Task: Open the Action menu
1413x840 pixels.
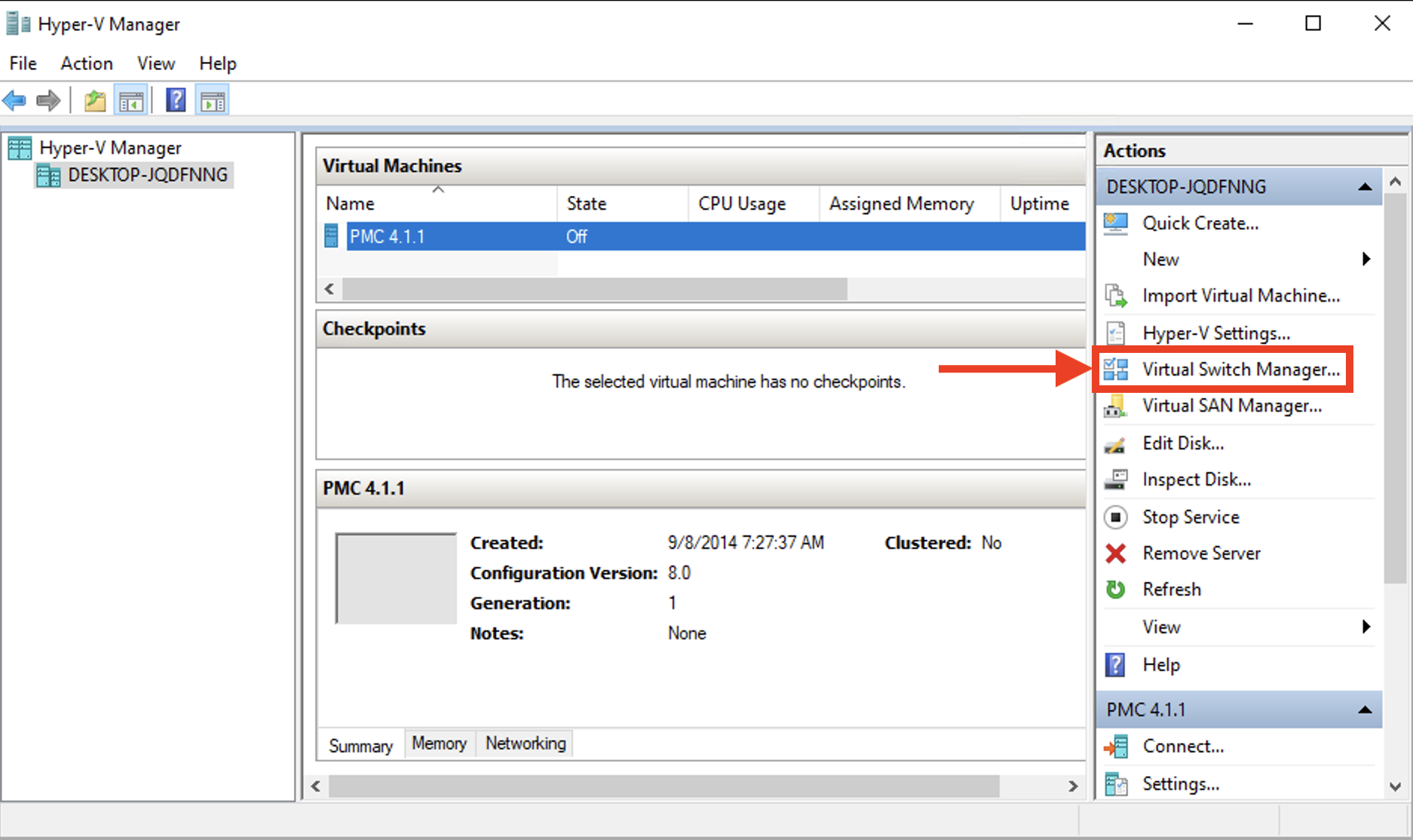Action: [x=87, y=63]
